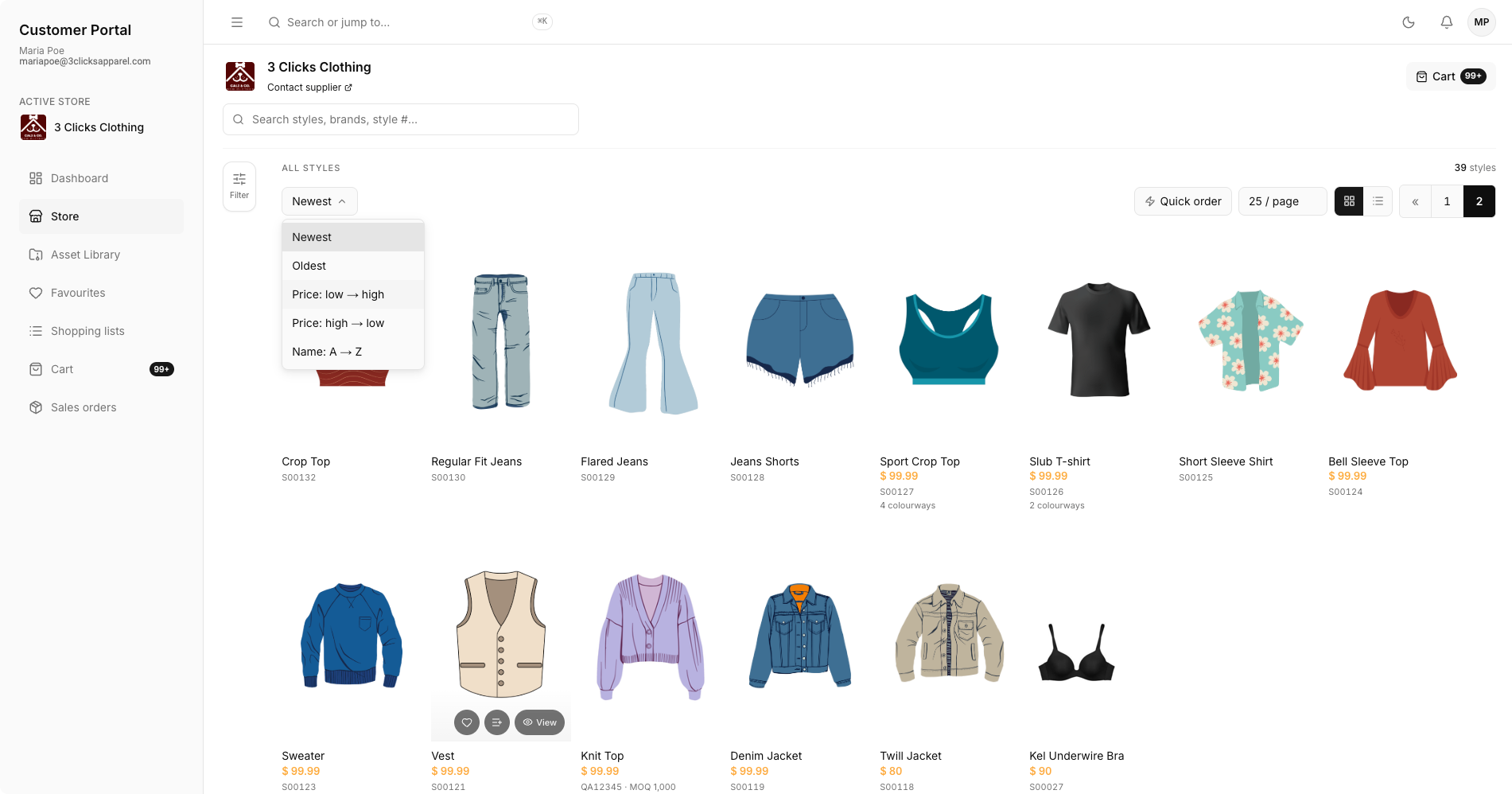This screenshot has width=1512, height=794.
Task: Click Twill Jacket product name
Action: coord(911,756)
